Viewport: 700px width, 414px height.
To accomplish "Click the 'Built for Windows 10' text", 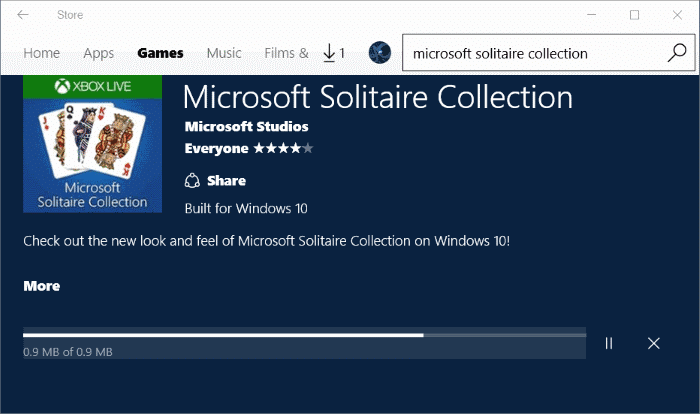I will (x=246, y=209).
